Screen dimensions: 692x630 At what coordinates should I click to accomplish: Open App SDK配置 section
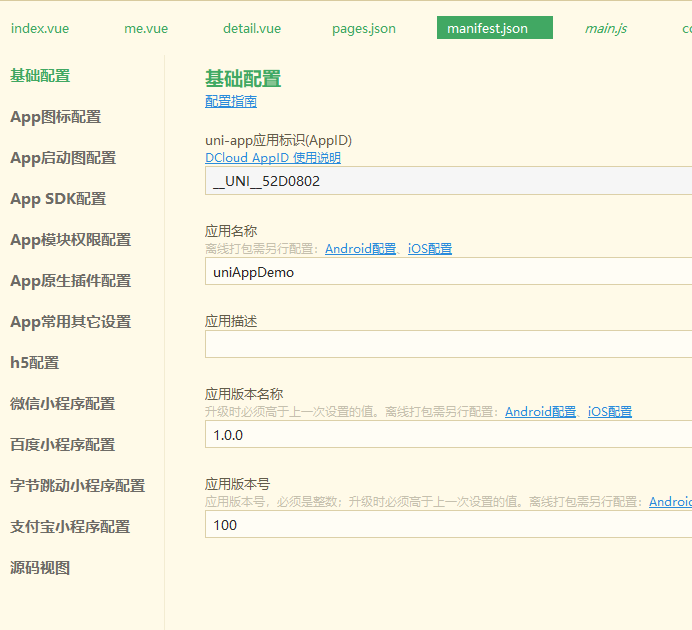pos(58,199)
